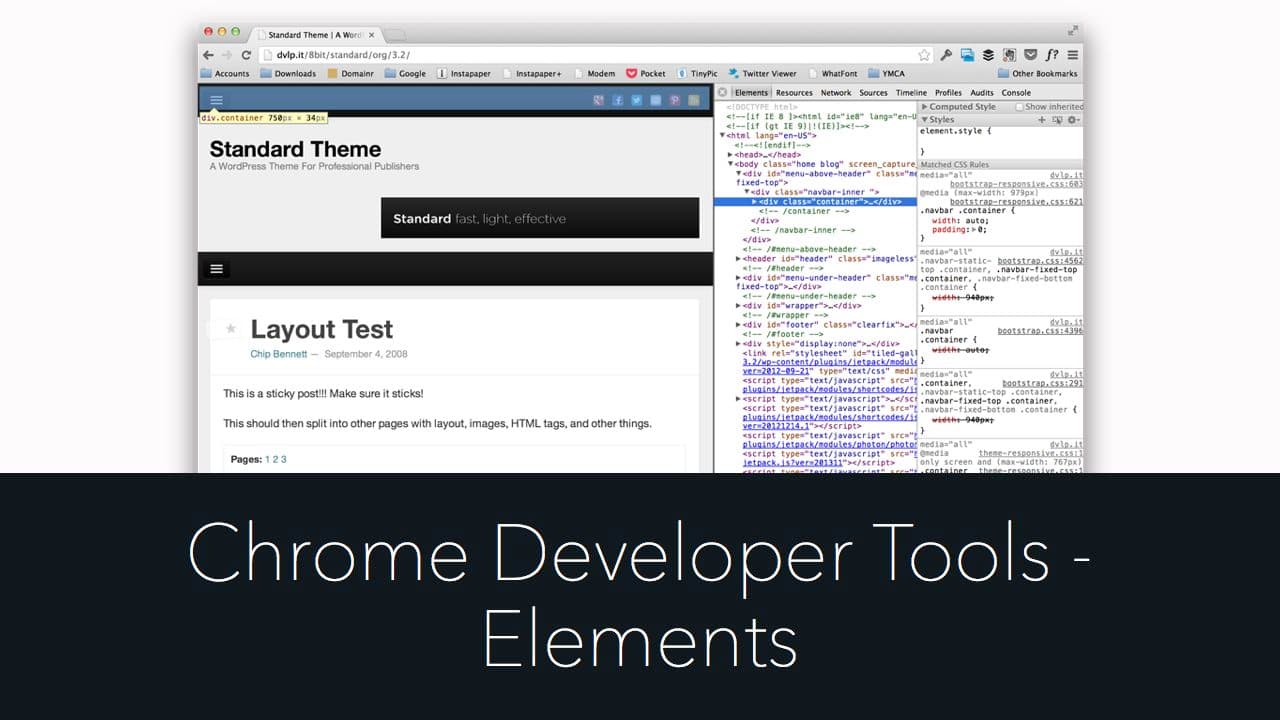Open Chip Bennett author link
Image resolution: width=1280 pixels, height=720 pixels.
tap(278, 354)
